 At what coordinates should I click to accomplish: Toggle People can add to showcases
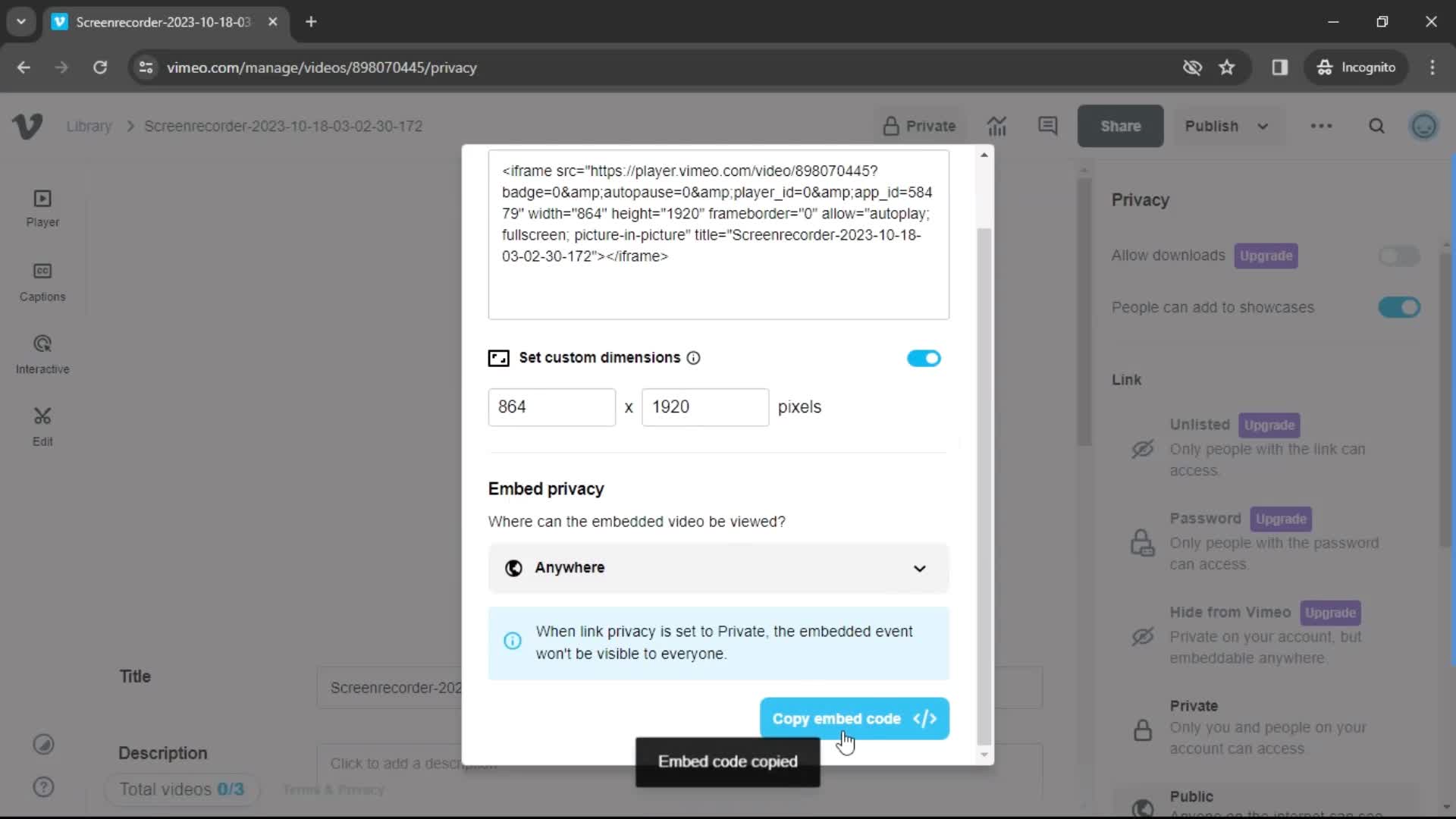click(1399, 308)
